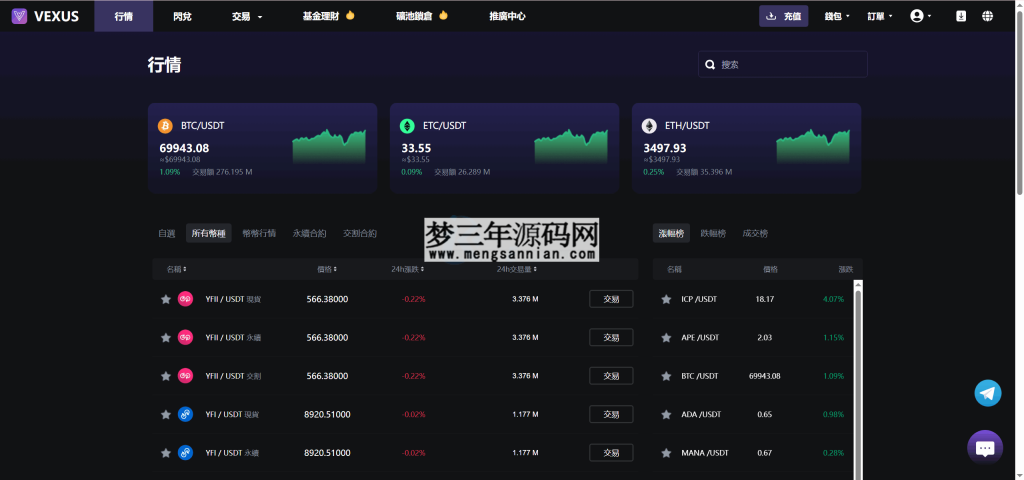The height and width of the screenshot is (480, 1024).
Task: Open 閃兌 flash exchange nav item
Action: coord(183,16)
